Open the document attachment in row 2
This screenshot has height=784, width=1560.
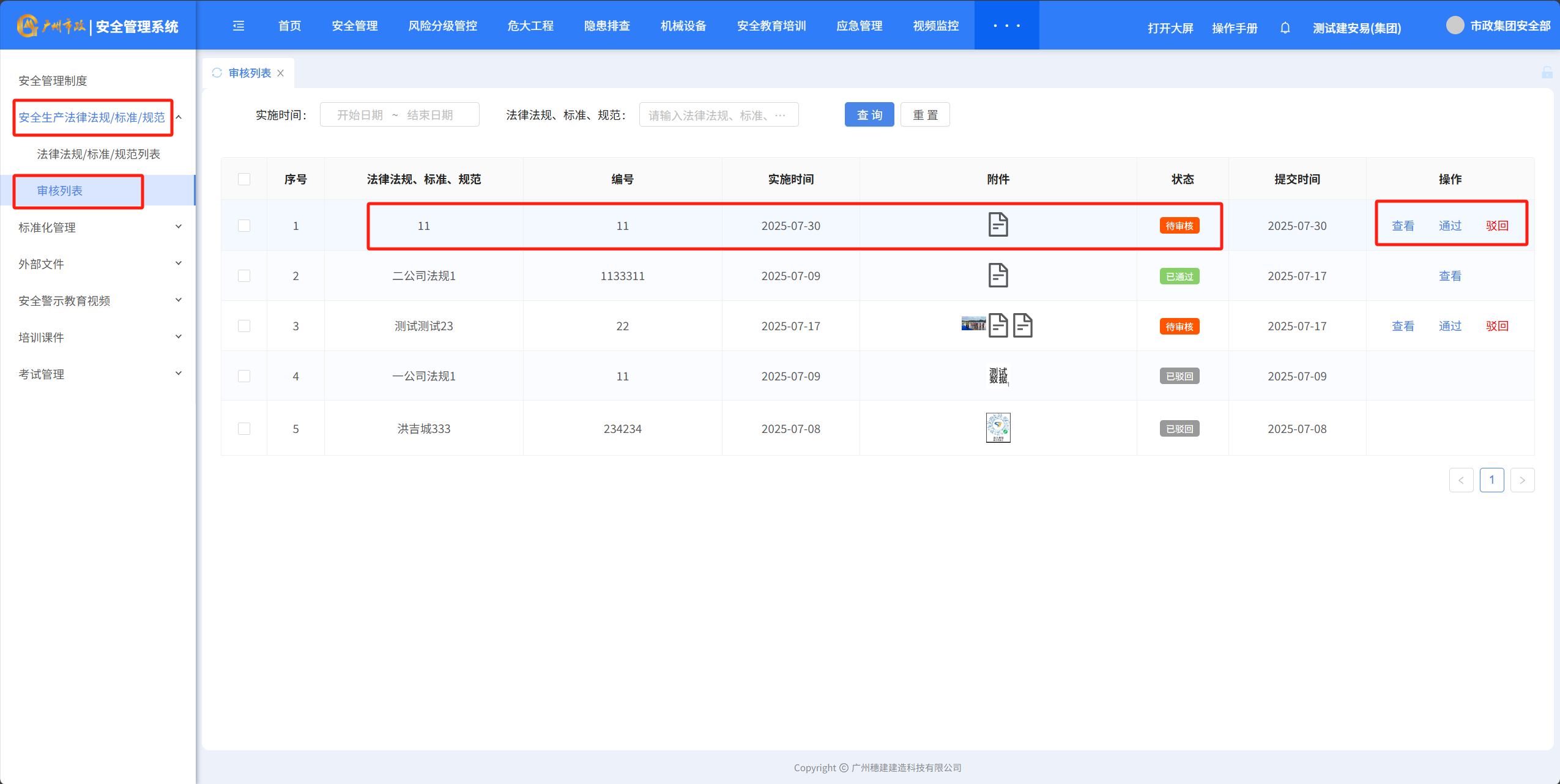click(998, 275)
